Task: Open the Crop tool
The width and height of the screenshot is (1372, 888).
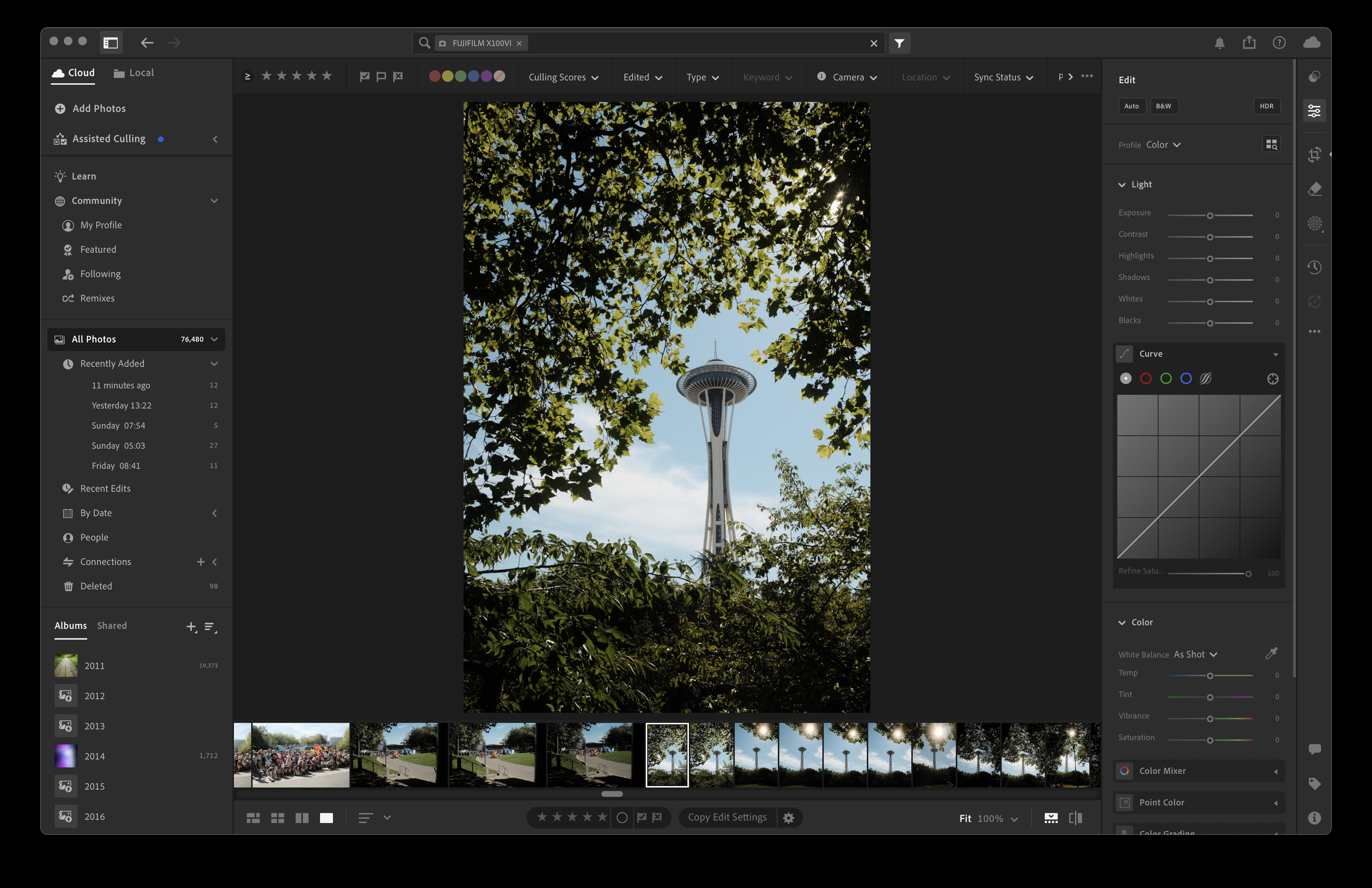Action: point(1316,155)
